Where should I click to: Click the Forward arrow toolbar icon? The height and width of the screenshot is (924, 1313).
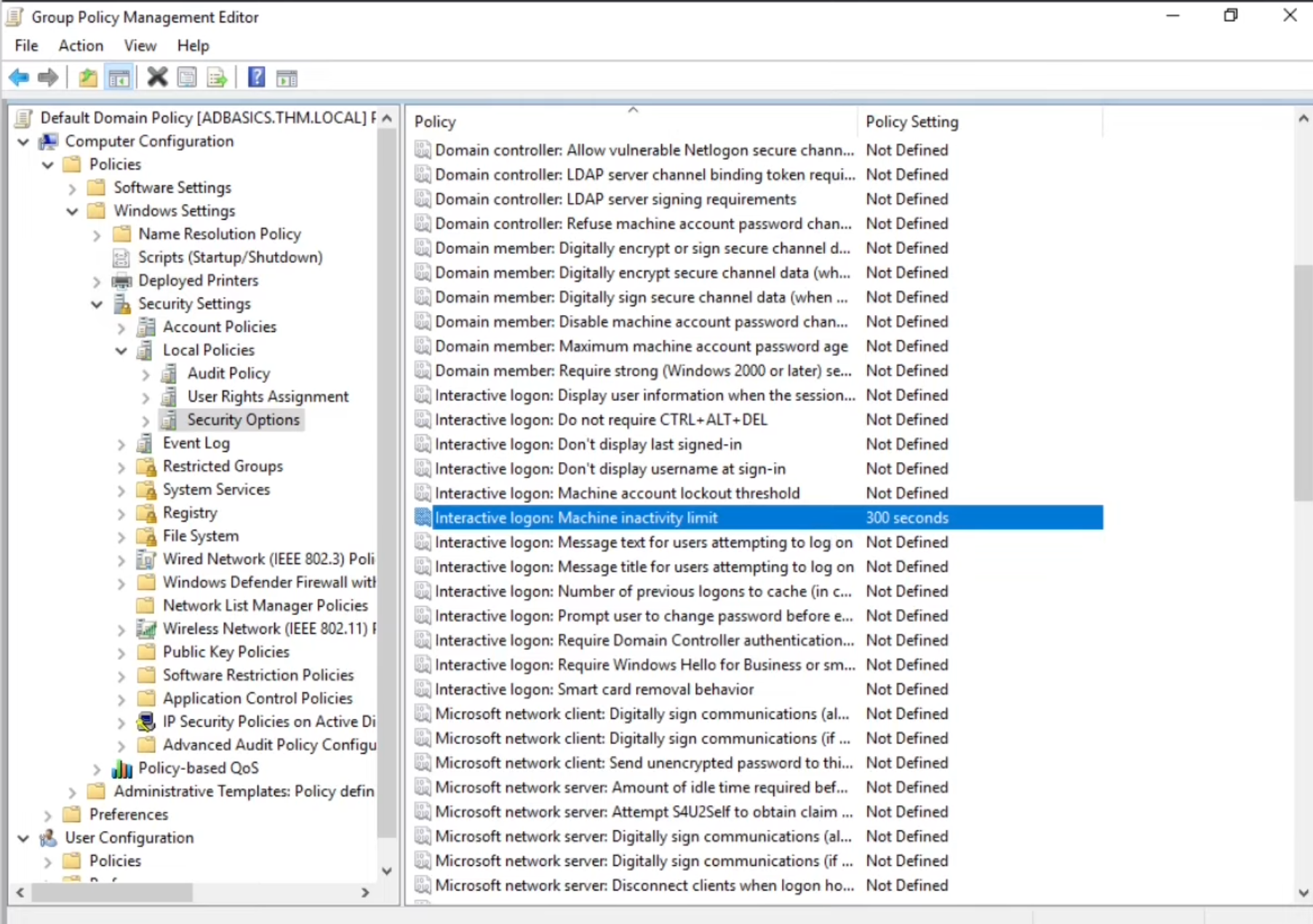pyautogui.click(x=48, y=77)
